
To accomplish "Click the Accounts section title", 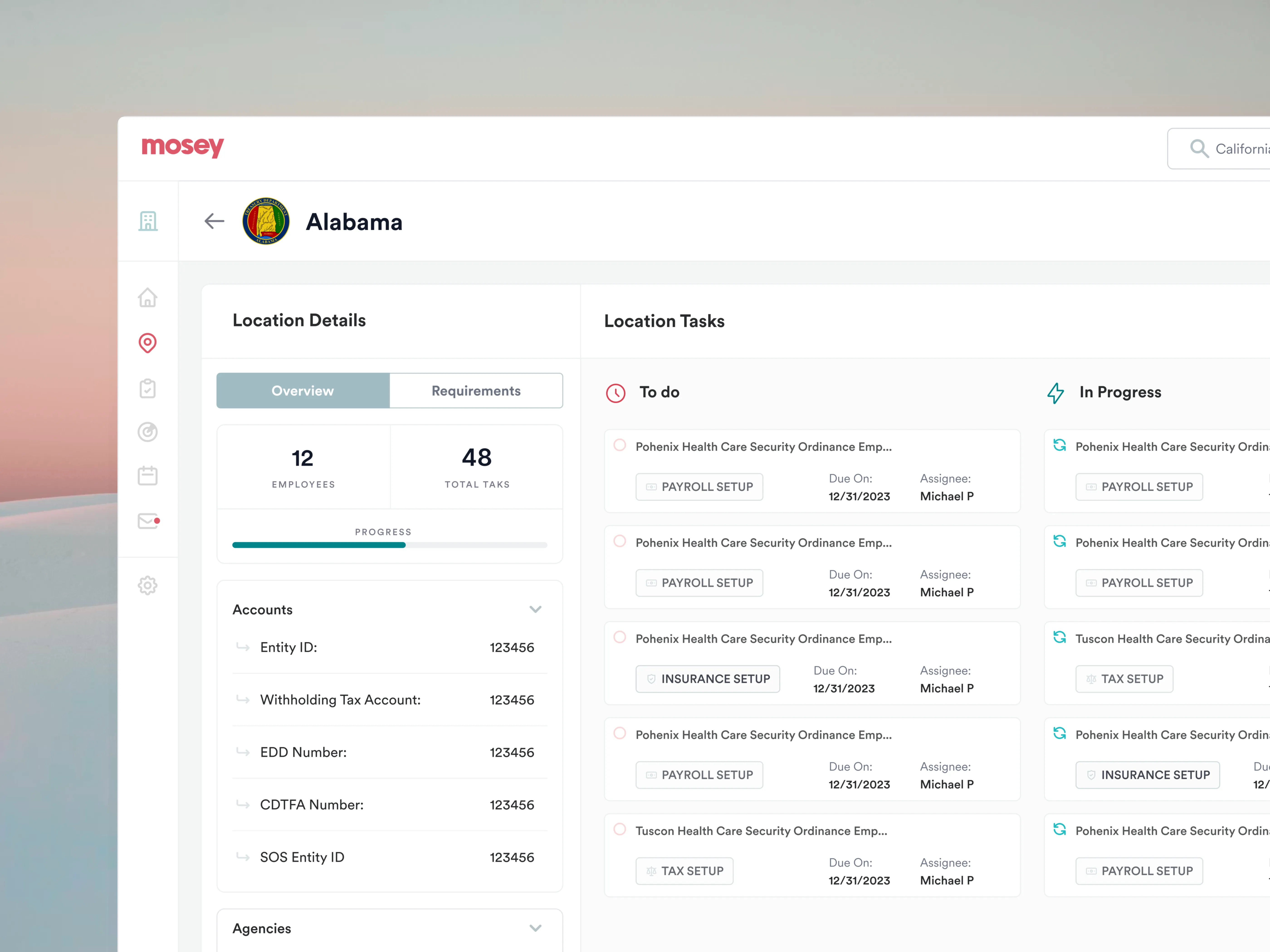I will pyautogui.click(x=262, y=610).
